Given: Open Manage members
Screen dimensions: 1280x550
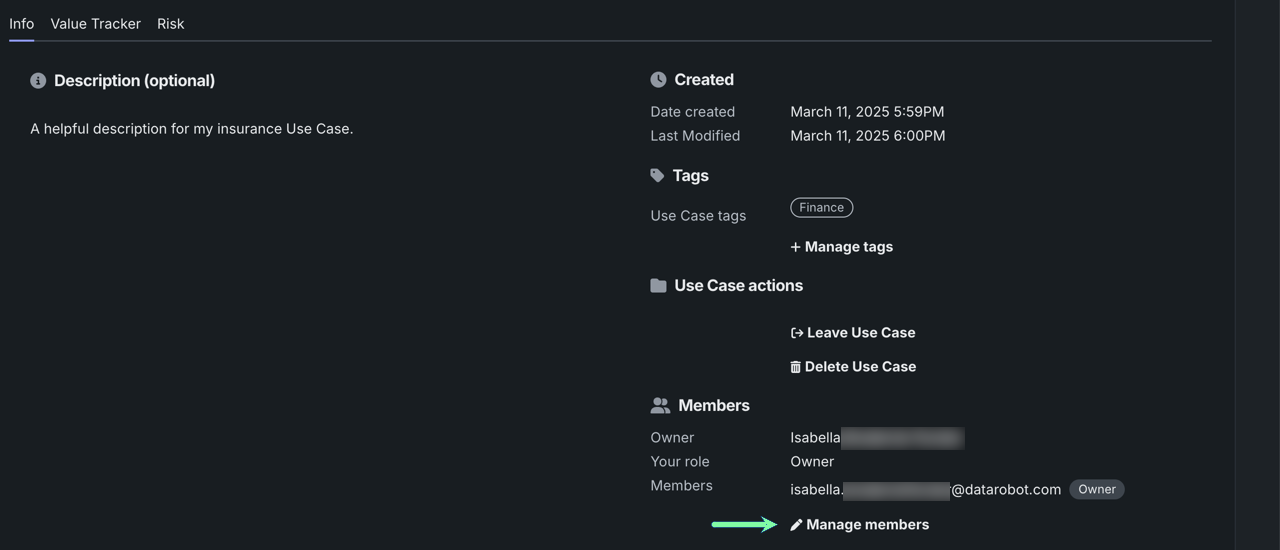Looking at the screenshot, I should point(867,525).
